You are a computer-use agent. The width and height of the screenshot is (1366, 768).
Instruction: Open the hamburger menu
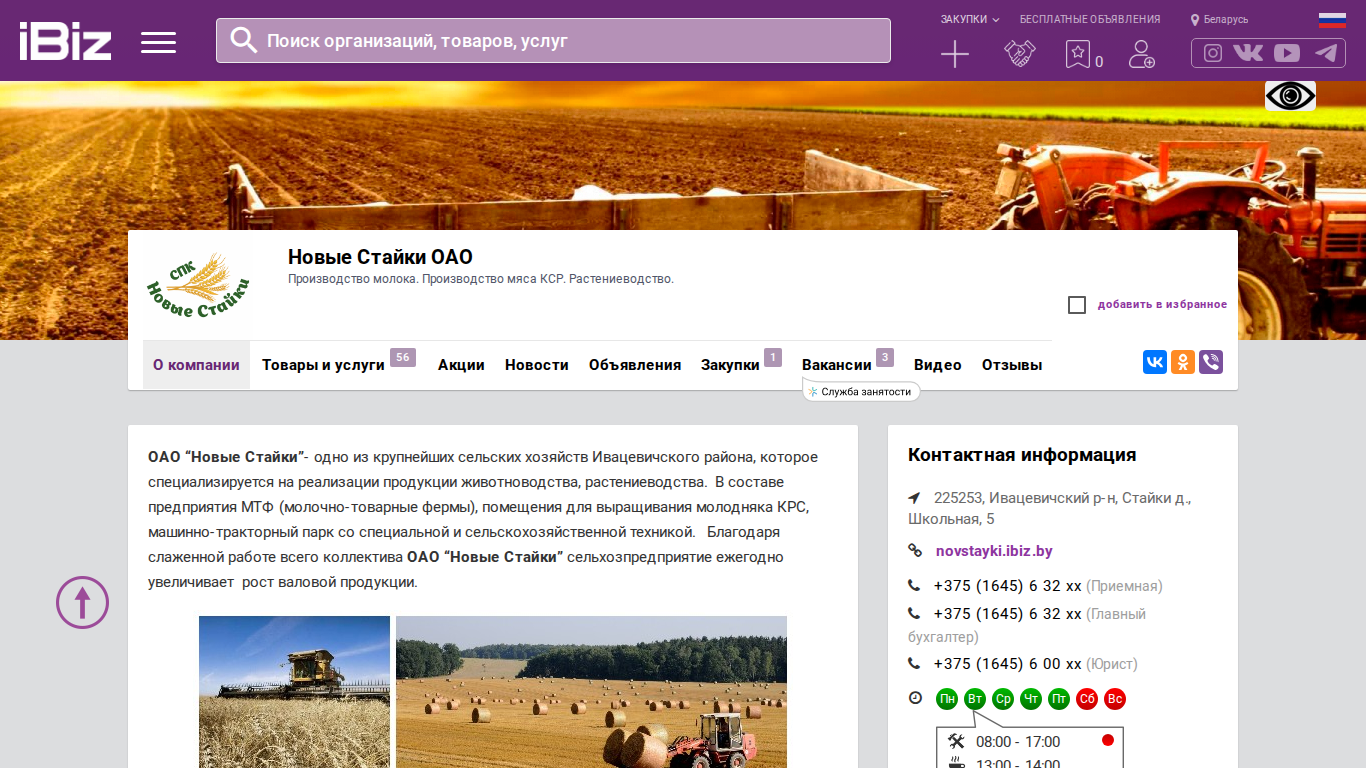pos(158,42)
